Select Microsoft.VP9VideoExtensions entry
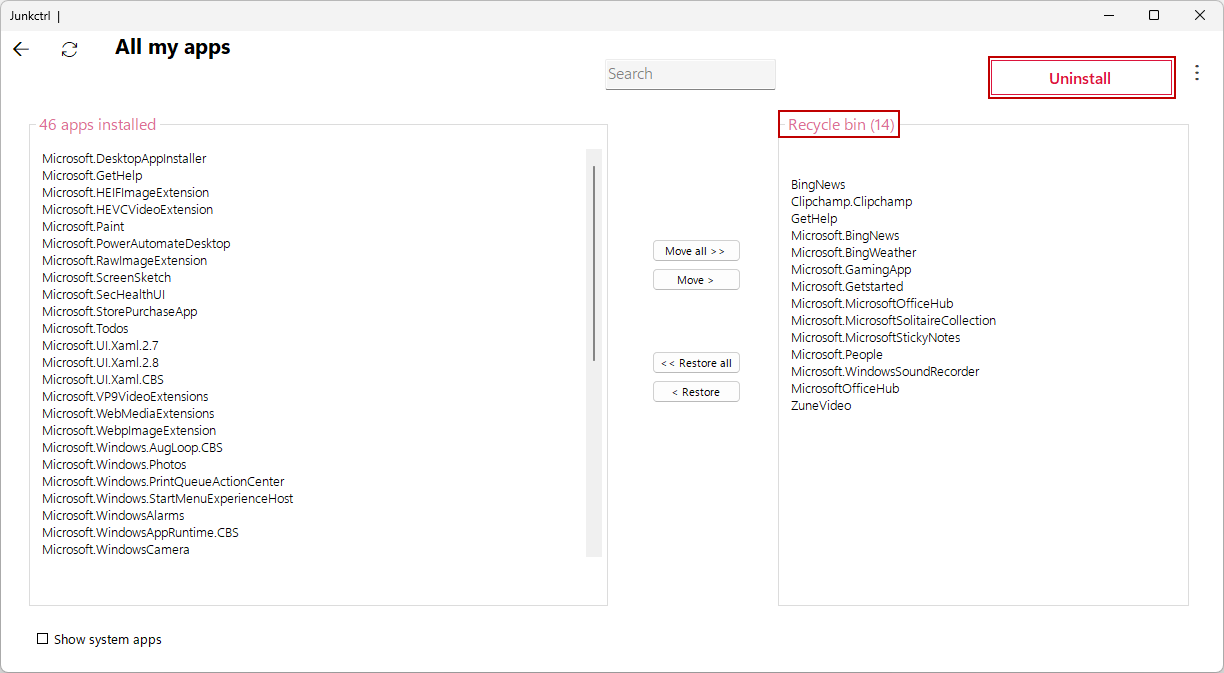The height and width of the screenshot is (673, 1224). (125, 397)
